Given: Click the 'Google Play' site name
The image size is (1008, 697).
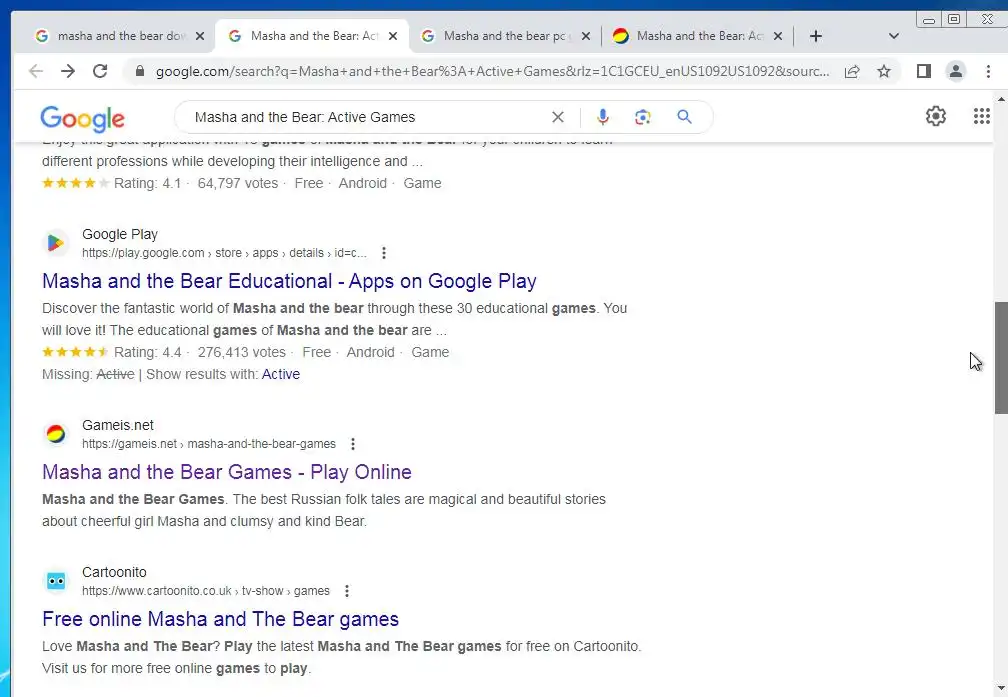Looking at the screenshot, I should (x=120, y=235).
